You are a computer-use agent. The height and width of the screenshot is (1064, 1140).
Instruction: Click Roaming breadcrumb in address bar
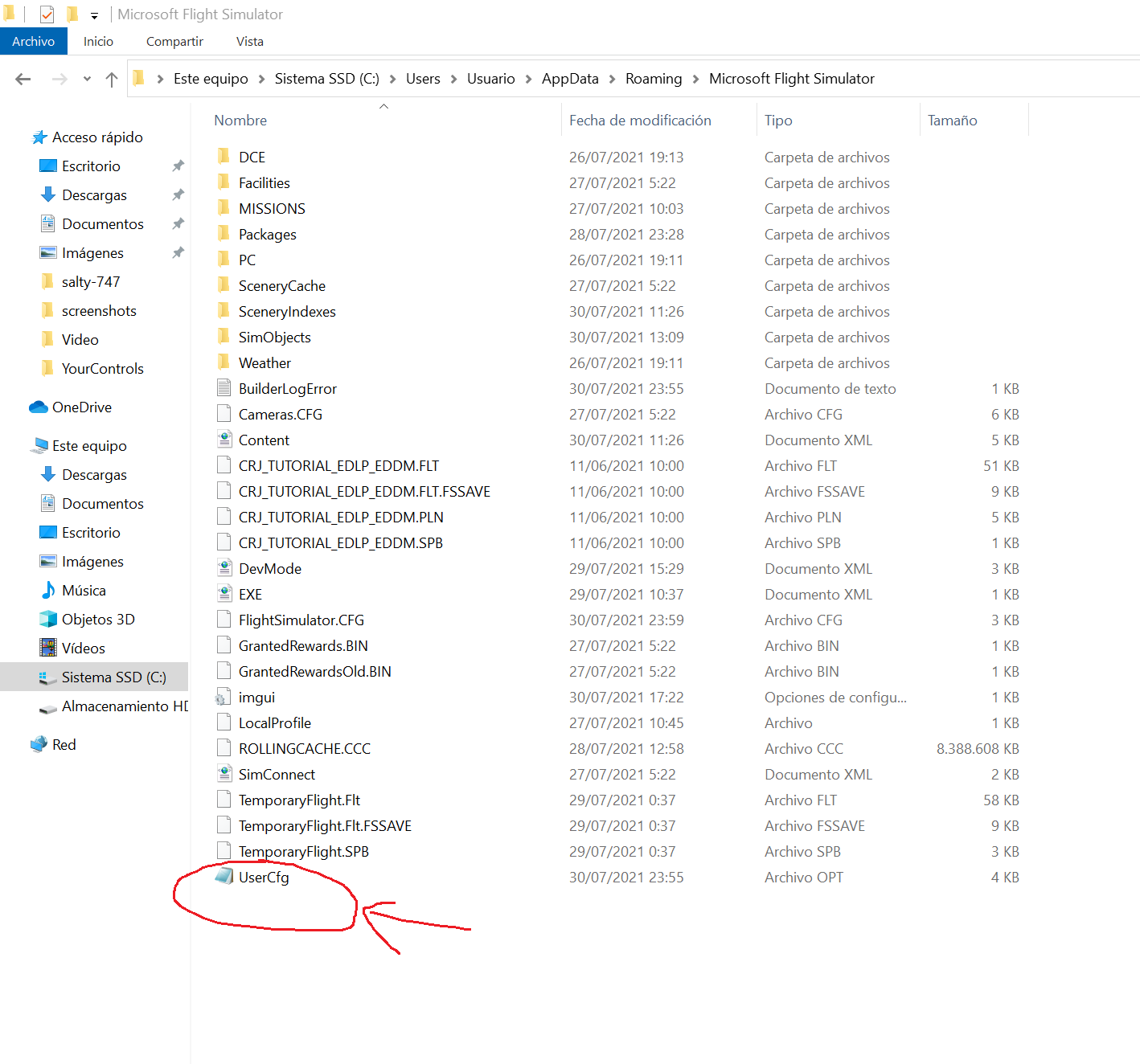point(654,79)
